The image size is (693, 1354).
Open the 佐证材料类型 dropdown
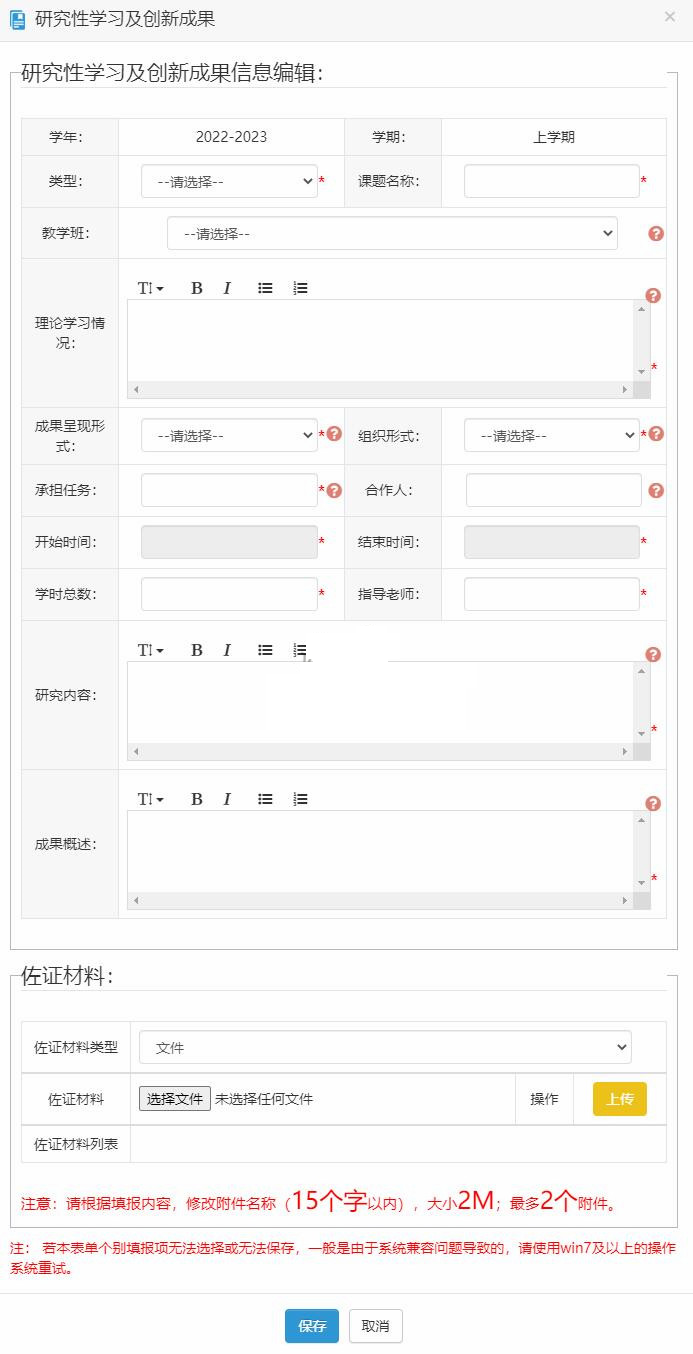coord(385,1047)
